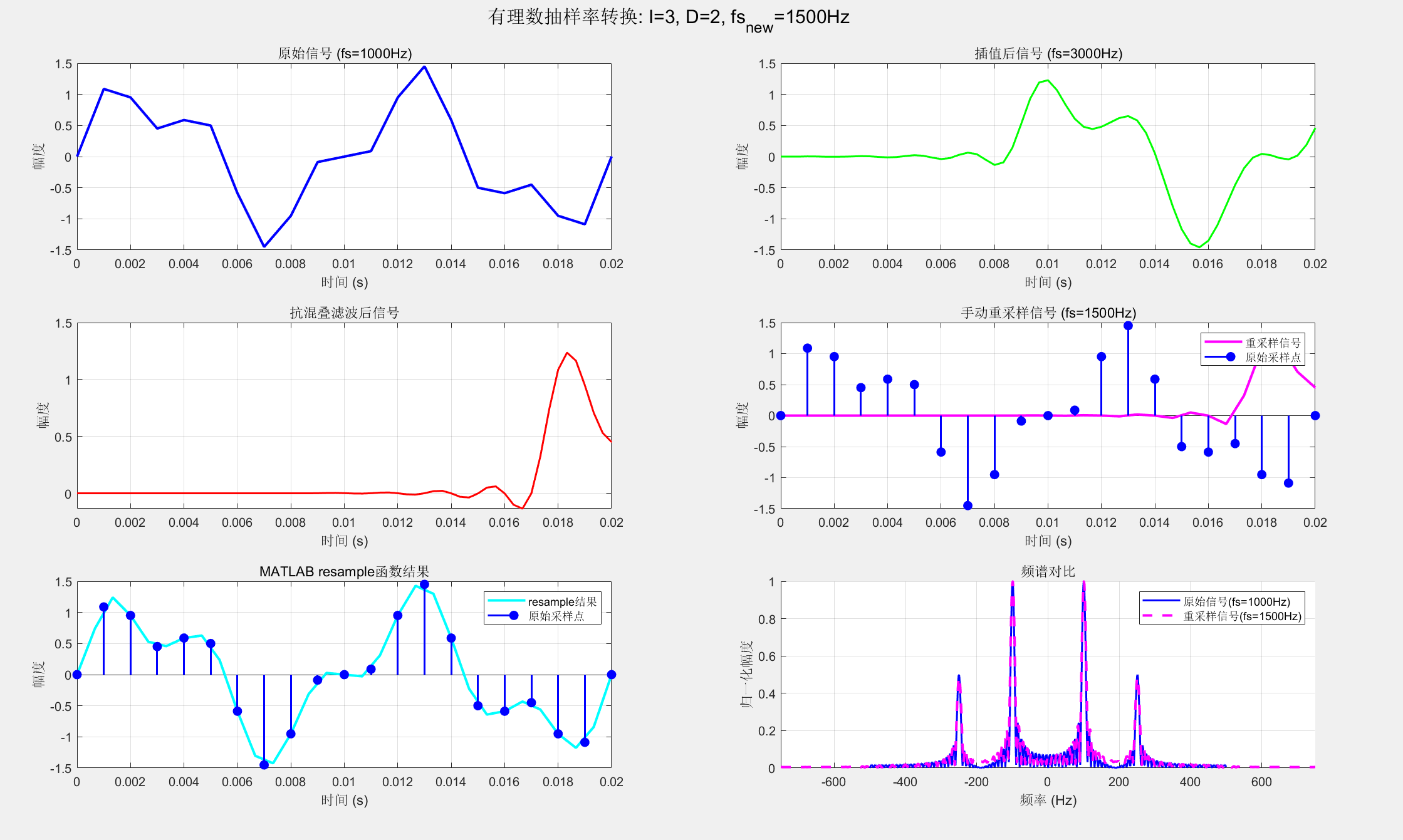
Task: Click "重采样信号(fs=1500Hz)" legend entry in spectrum plot
Action: pos(1242,616)
